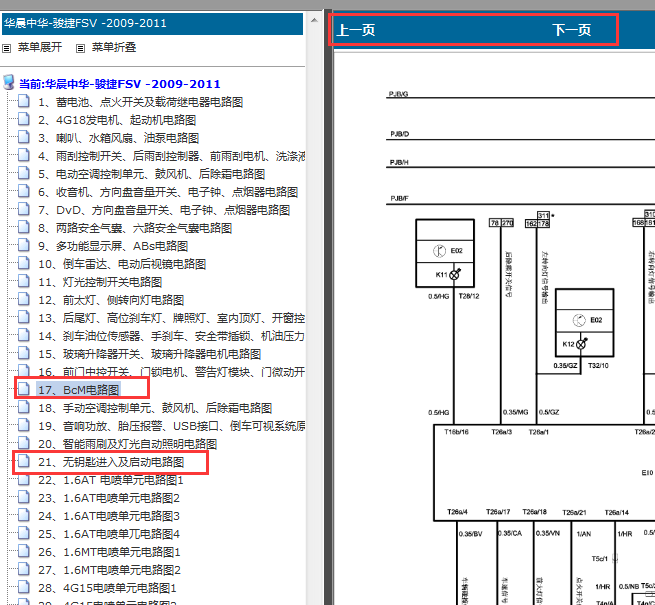Open 4、雨刮控制开关 wiring diagram entry

point(171,156)
